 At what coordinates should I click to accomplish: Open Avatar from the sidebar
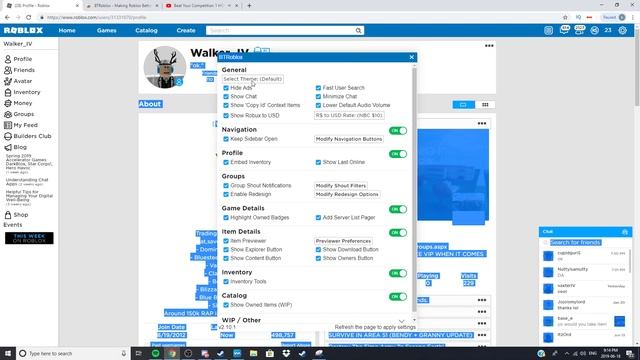click(x=18, y=81)
